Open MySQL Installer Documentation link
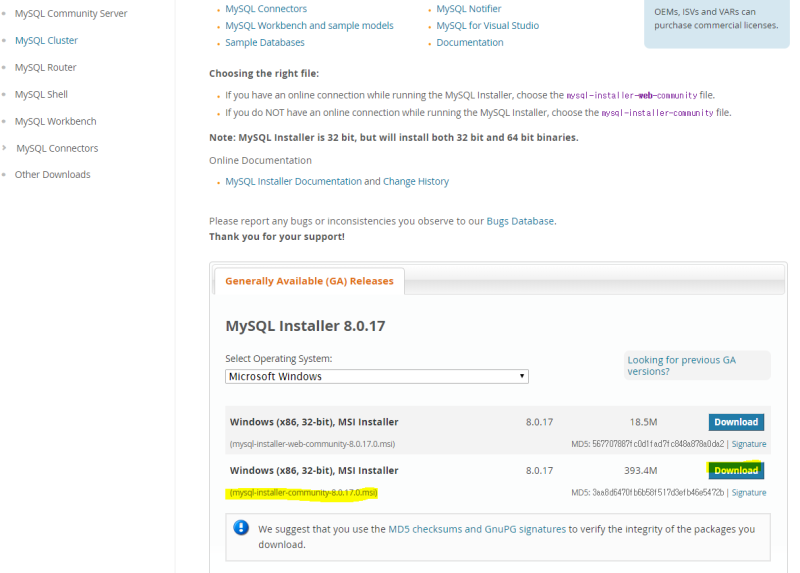Image resolution: width=800 pixels, height=573 pixels. 293,181
